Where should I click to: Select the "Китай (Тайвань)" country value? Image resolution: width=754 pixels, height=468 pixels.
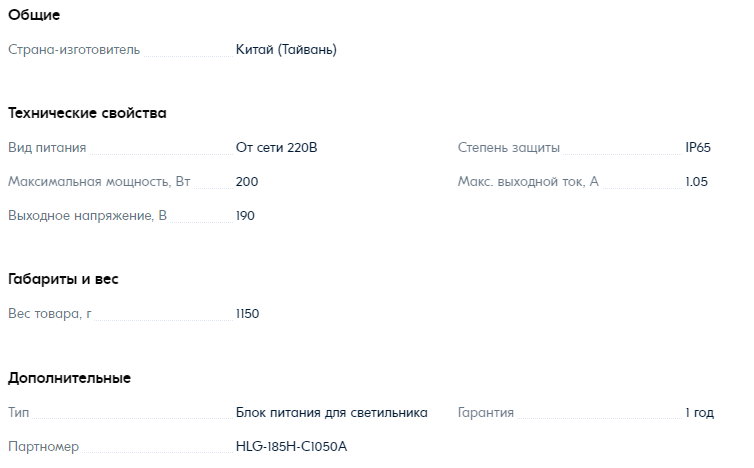tap(286, 49)
